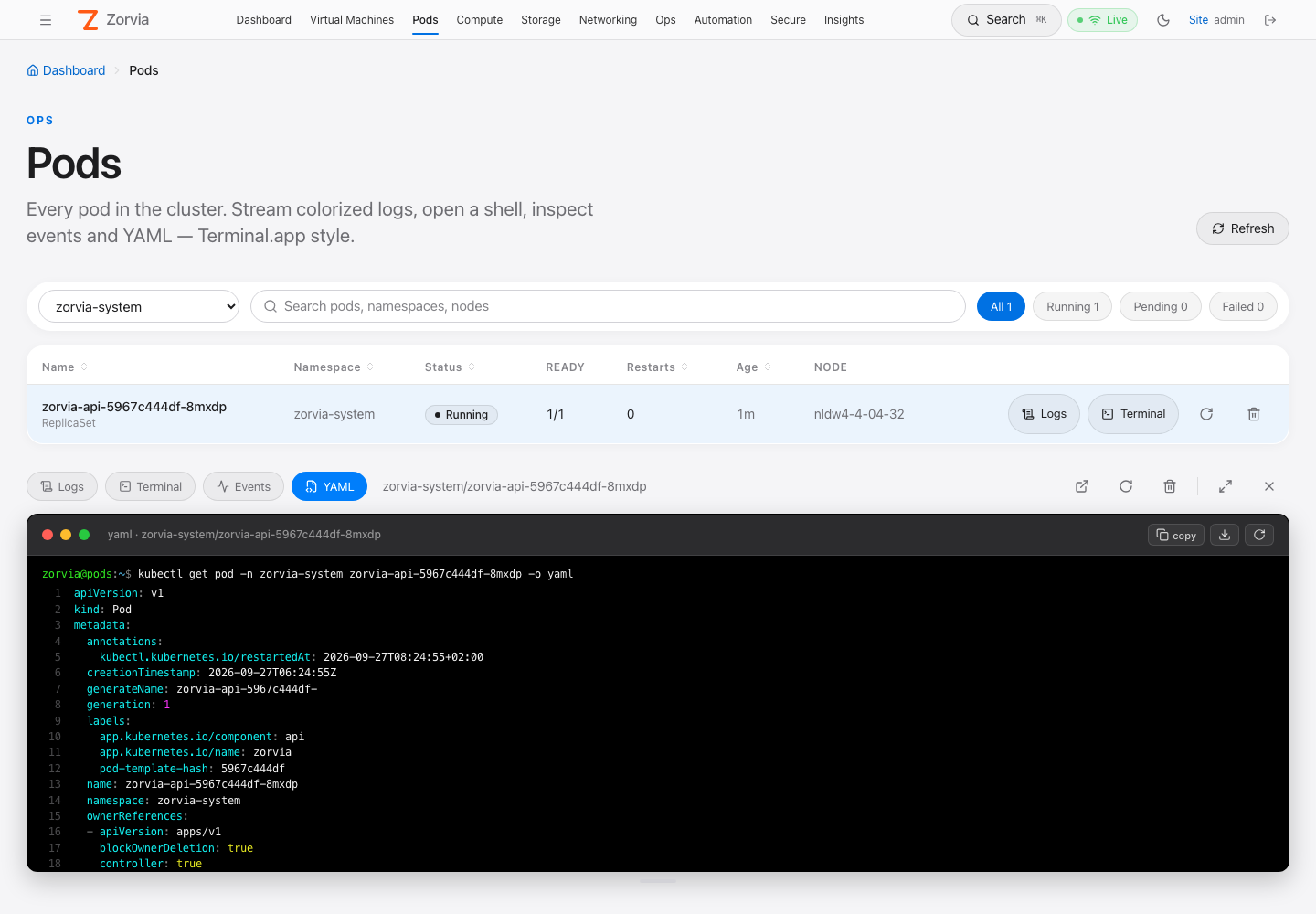Image resolution: width=1316 pixels, height=914 pixels.
Task: Filter by Failed 0 pods
Action: 1243,306
